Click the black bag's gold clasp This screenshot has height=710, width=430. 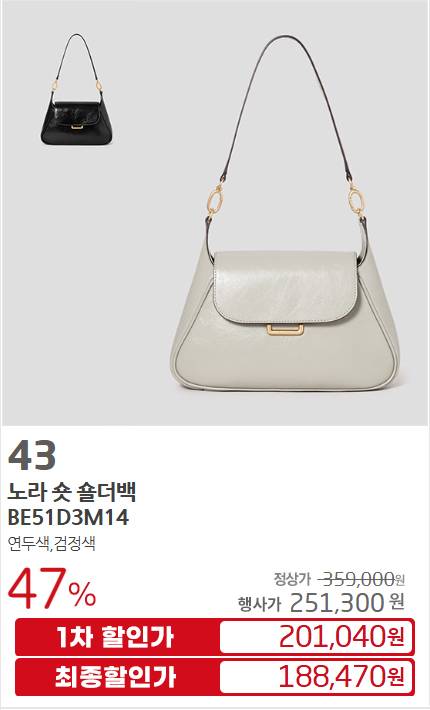[77, 128]
